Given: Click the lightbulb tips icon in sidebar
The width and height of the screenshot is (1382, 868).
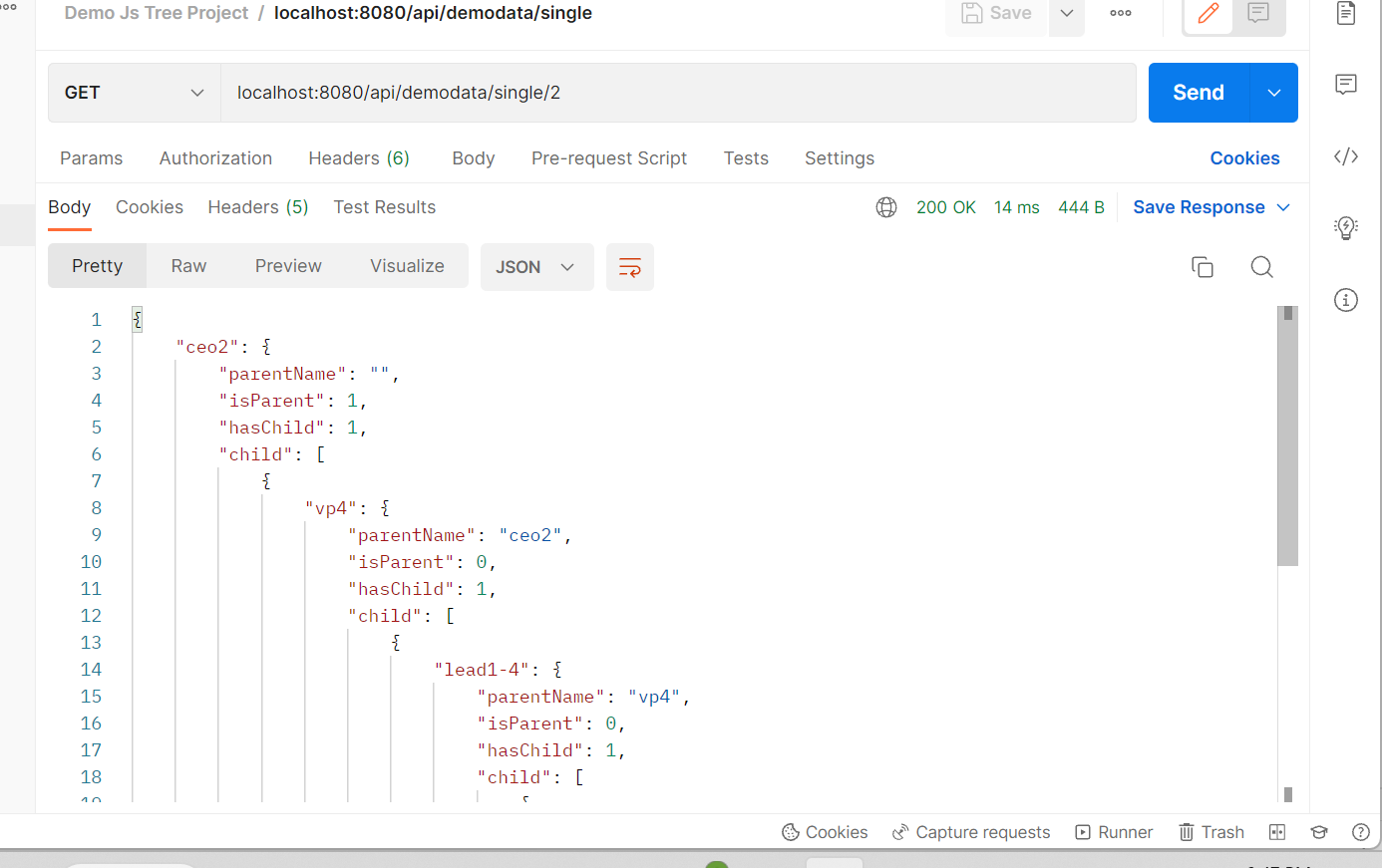Looking at the screenshot, I should point(1345,227).
